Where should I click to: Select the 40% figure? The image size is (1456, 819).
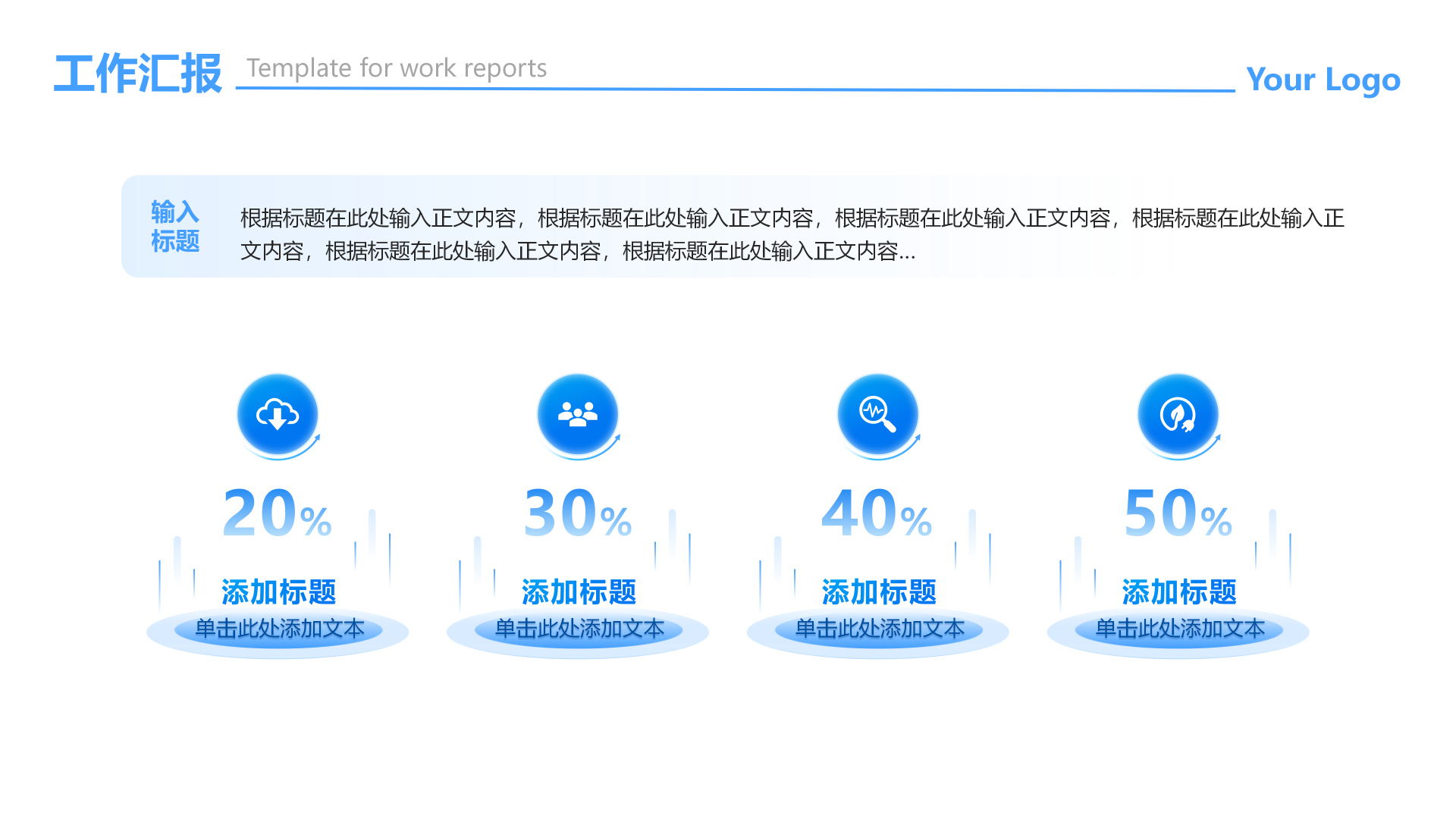click(x=877, y=514)
